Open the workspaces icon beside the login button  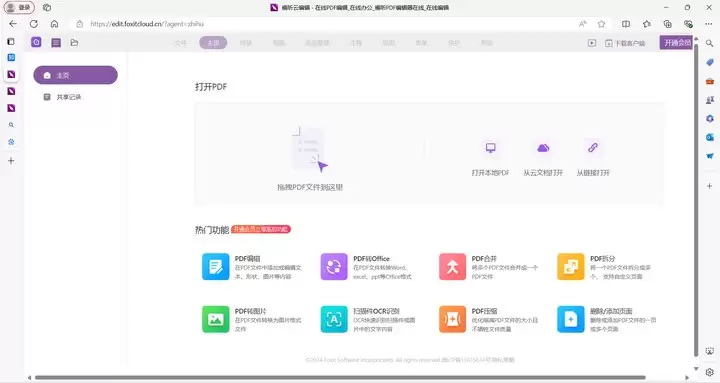[x=47, y=7]
